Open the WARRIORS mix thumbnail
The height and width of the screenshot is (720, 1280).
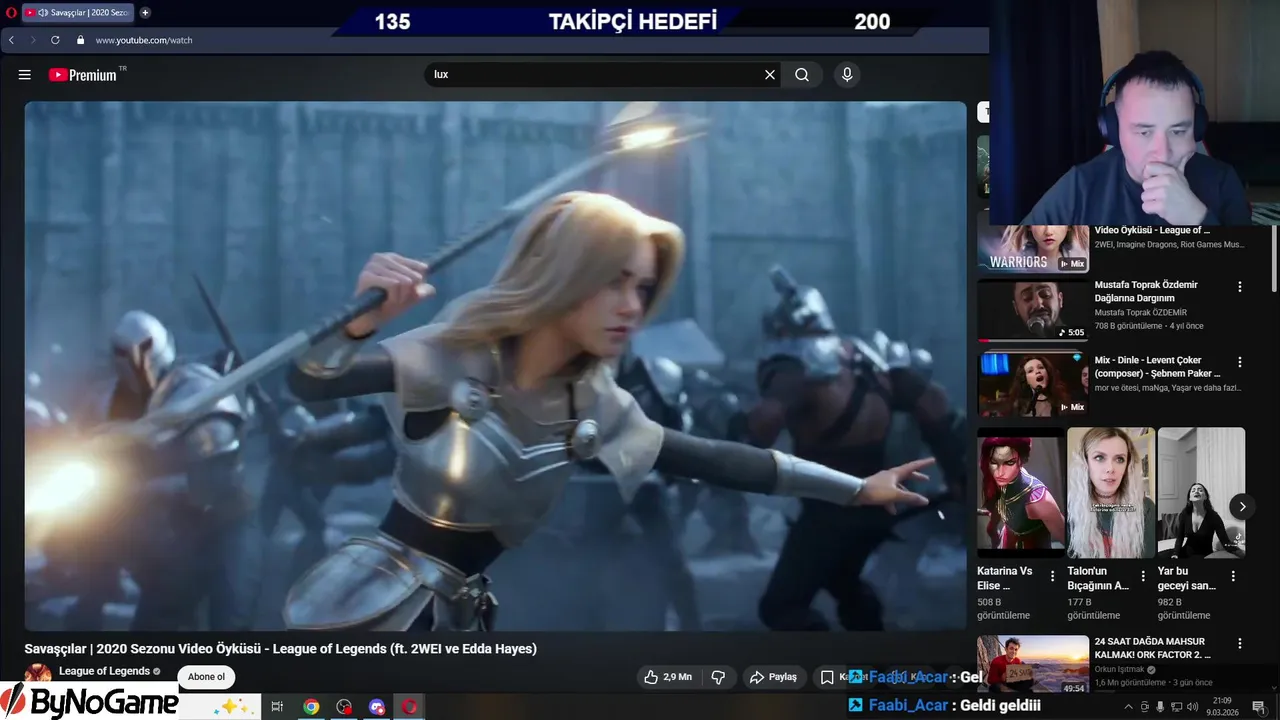1033,248
